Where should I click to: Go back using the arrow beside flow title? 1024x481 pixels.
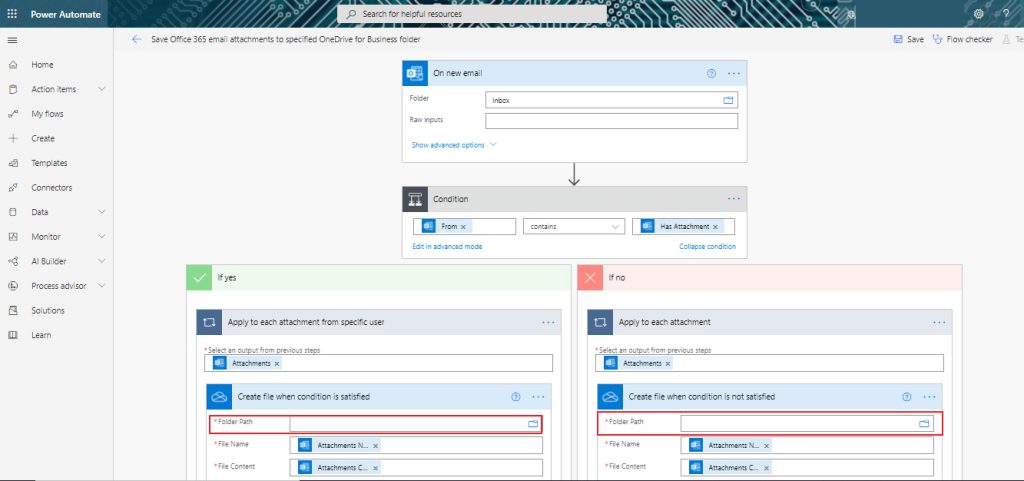coord(136,39)
